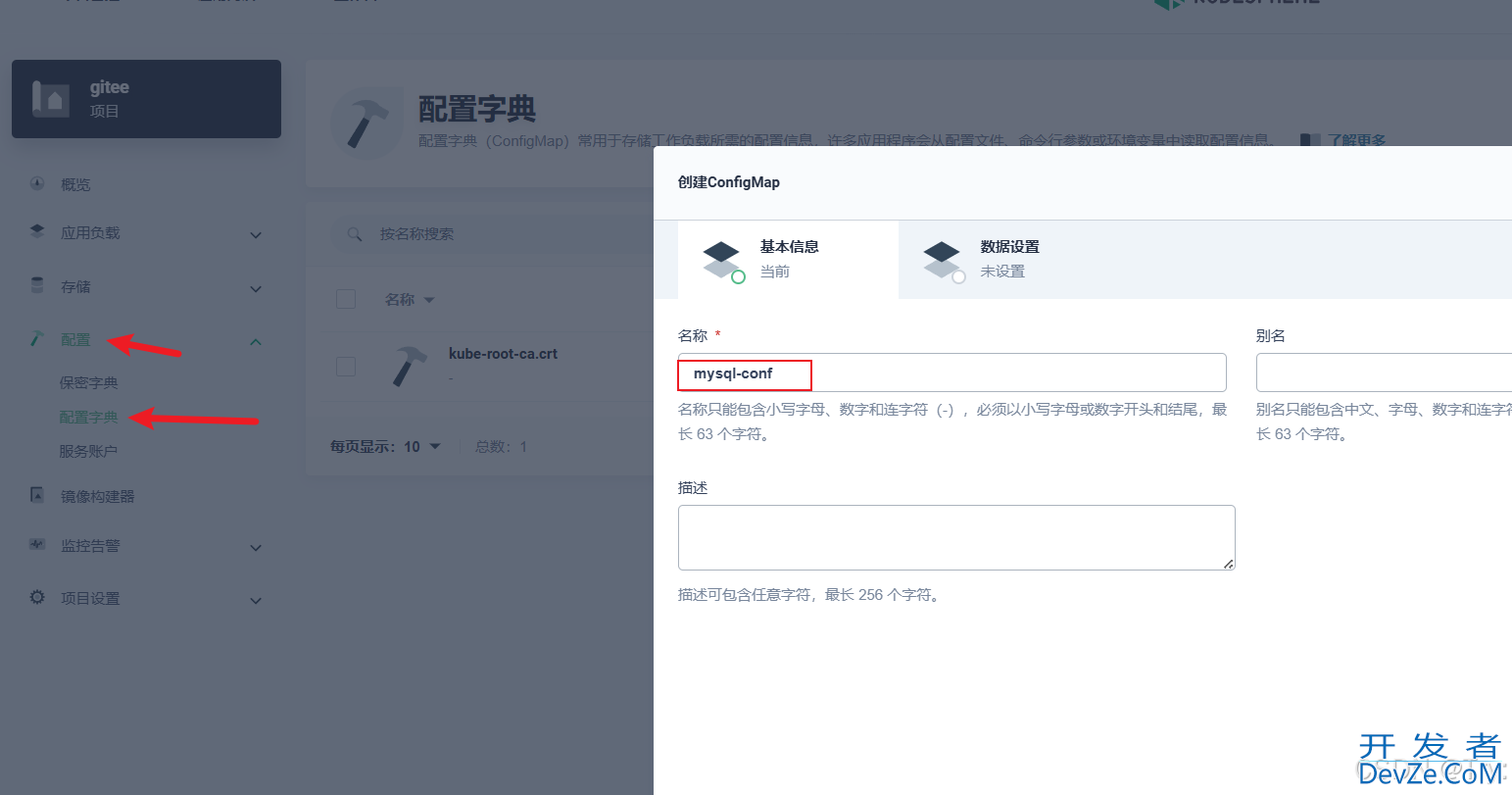
Task: Click the gitee project icon
Action: (51, 99)
